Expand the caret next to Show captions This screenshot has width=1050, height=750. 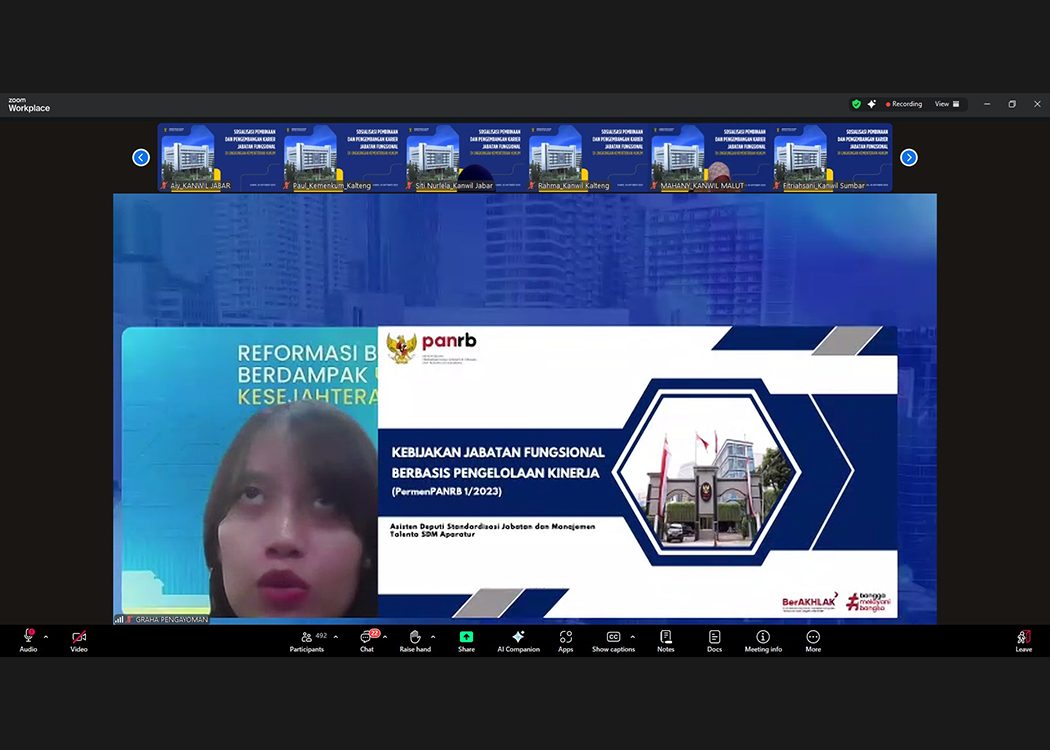click(632, 636)
